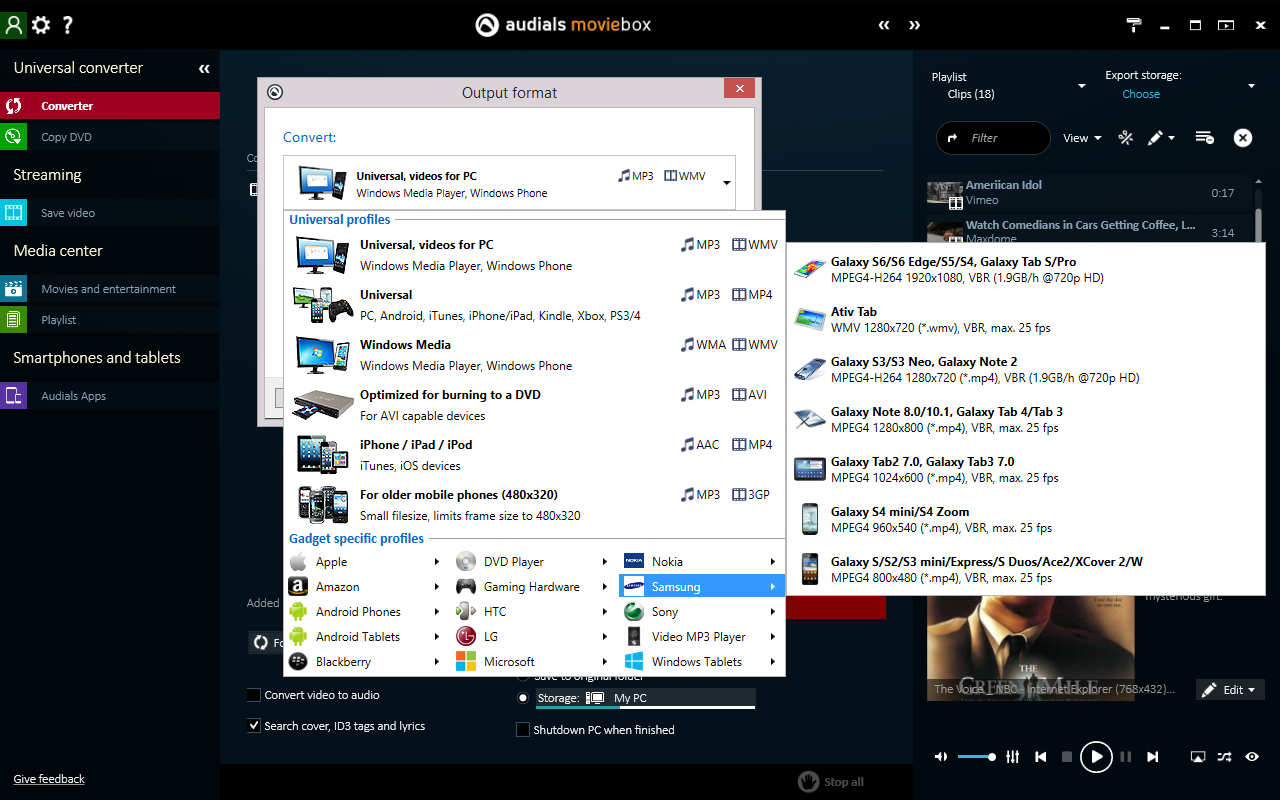Open the Copy DVD section

66,137
